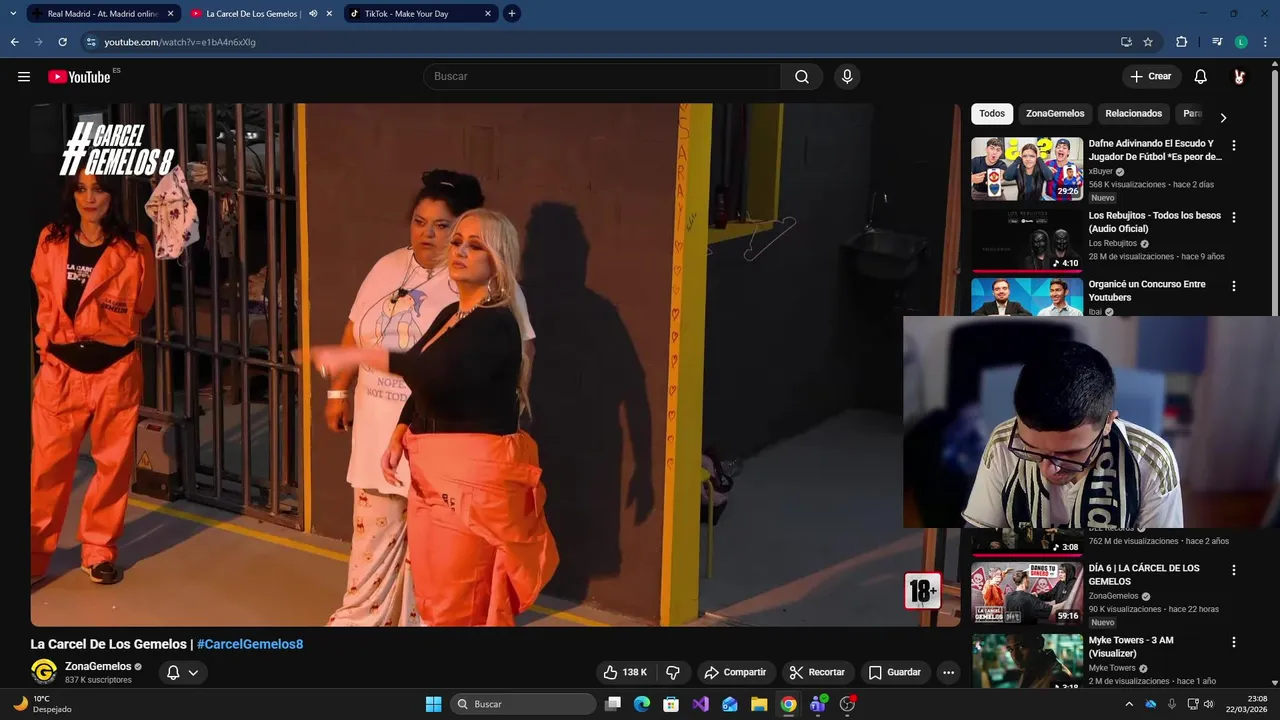The image size is (1280, 720).
Task: Close the La Carcel De Los Gemelos tab
Action: pos(329,14)
